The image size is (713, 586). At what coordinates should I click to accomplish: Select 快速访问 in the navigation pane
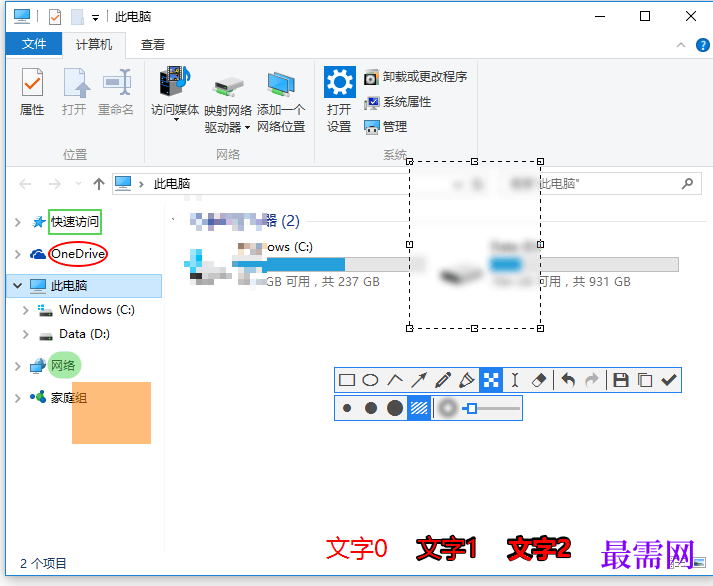(x=75, y=222)
